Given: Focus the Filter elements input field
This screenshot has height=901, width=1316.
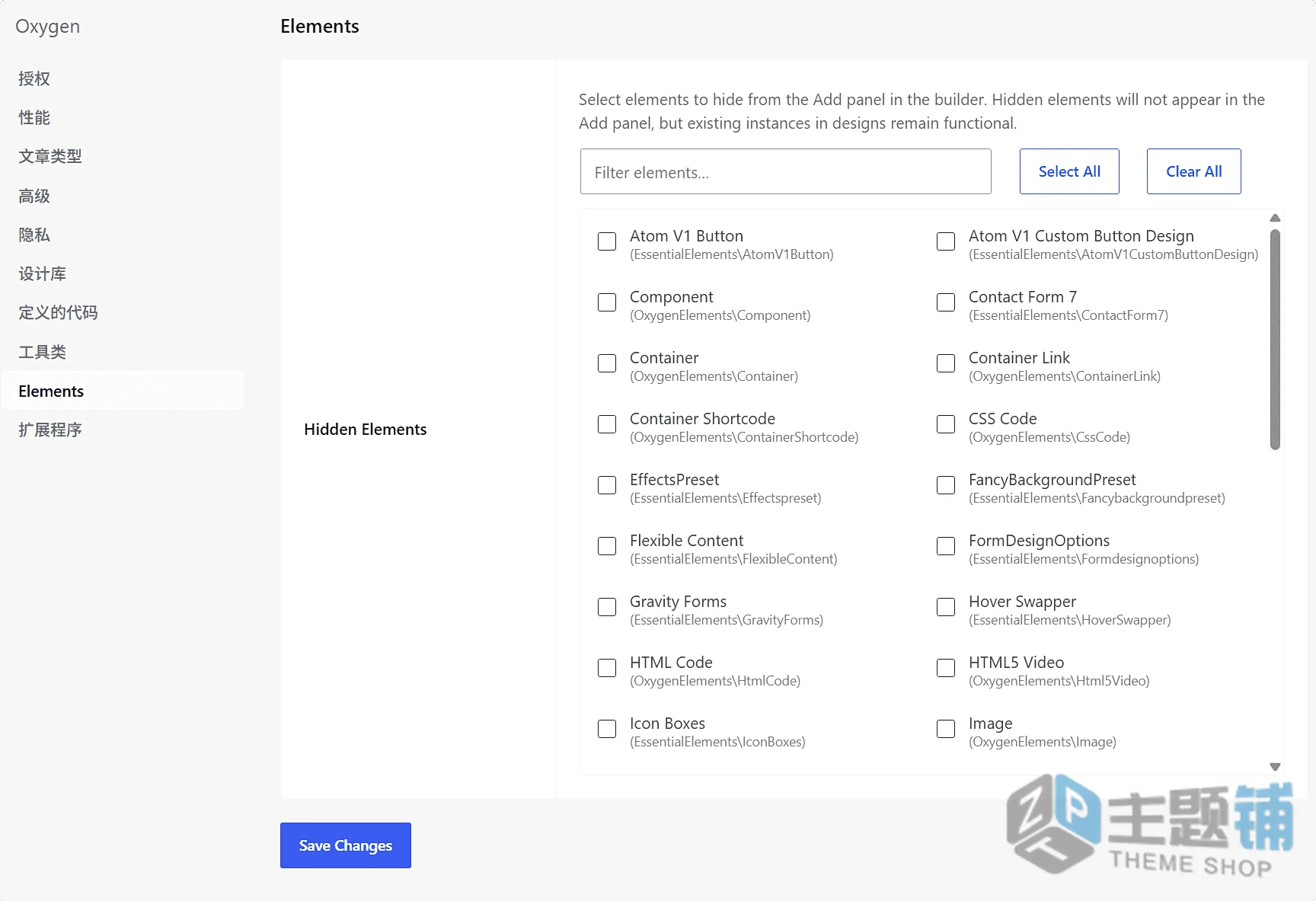Looking at the screenshot, I should pos(785,171).
